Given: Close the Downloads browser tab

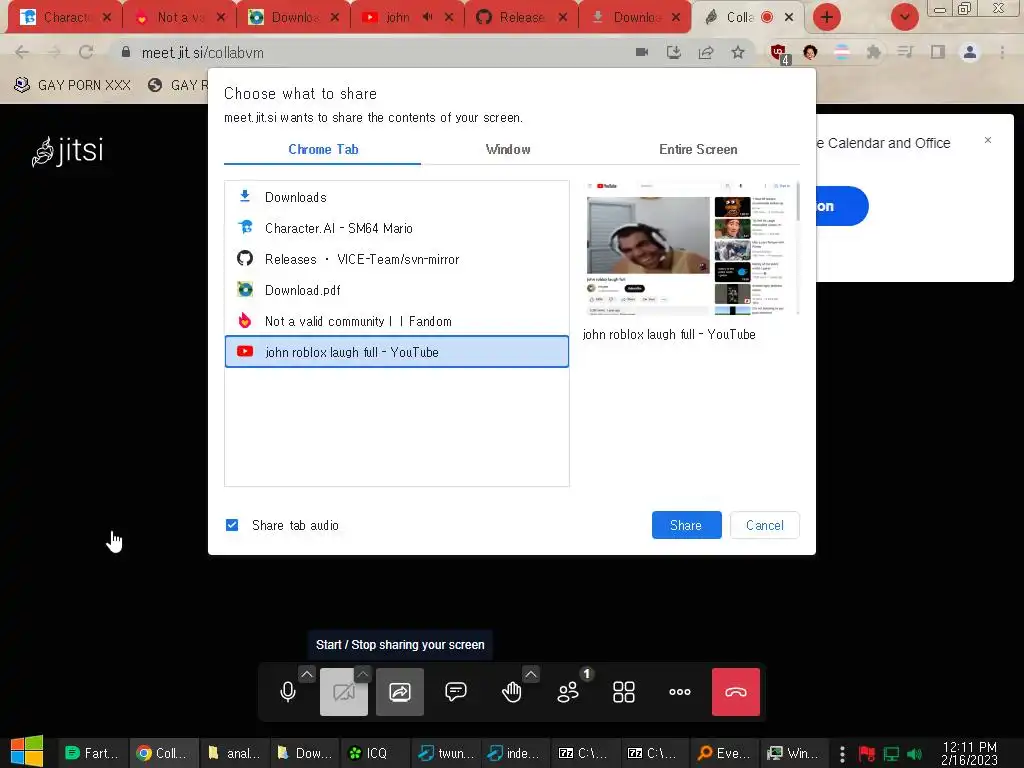Looking at the screenshot, I should pyautogui.click(x=677, y=17).
